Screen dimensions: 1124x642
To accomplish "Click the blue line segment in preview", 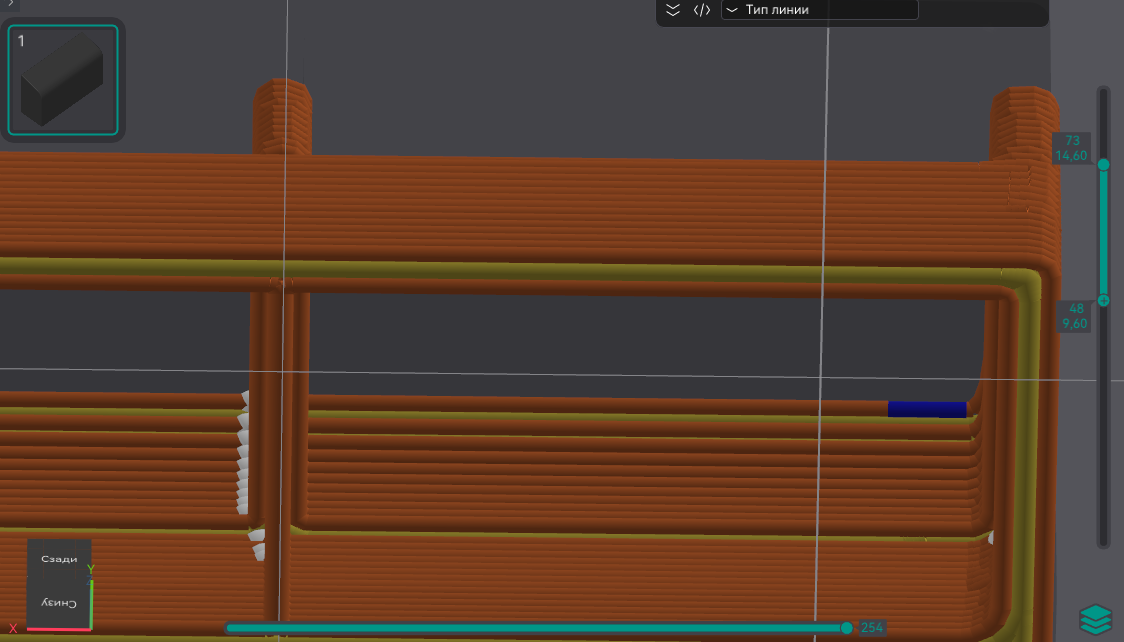I will pos(927,409).
